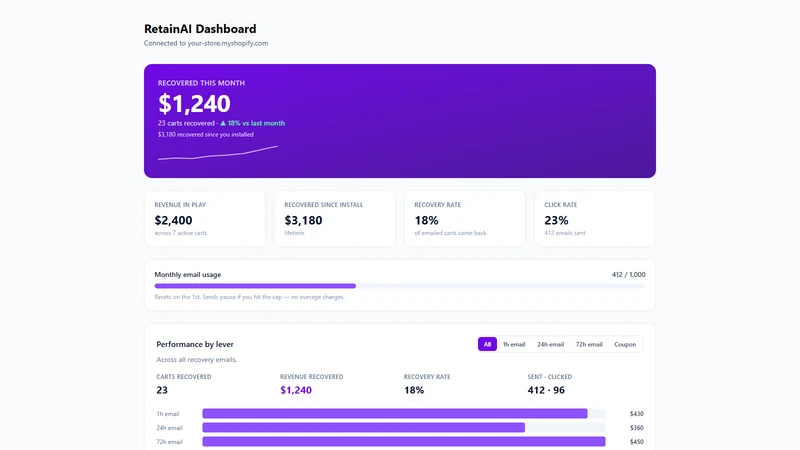
Task: Click the '24h email' row label in chart
Action: click(x=169, y=428)
